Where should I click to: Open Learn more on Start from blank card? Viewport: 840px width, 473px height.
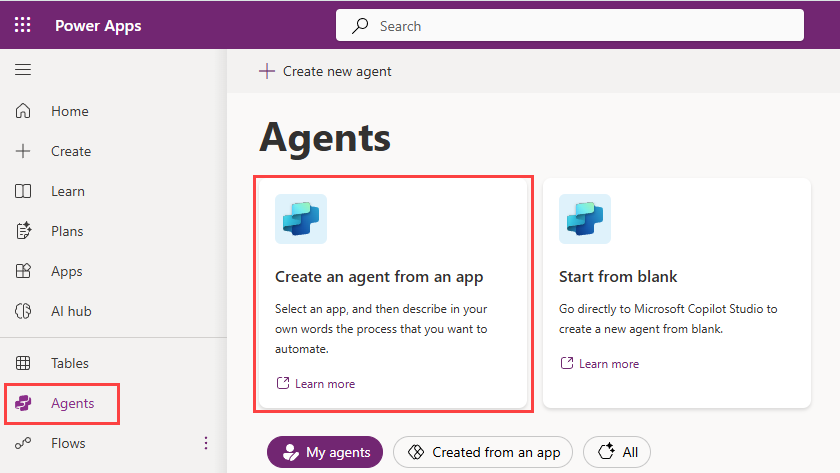click(x=609, y=364)
